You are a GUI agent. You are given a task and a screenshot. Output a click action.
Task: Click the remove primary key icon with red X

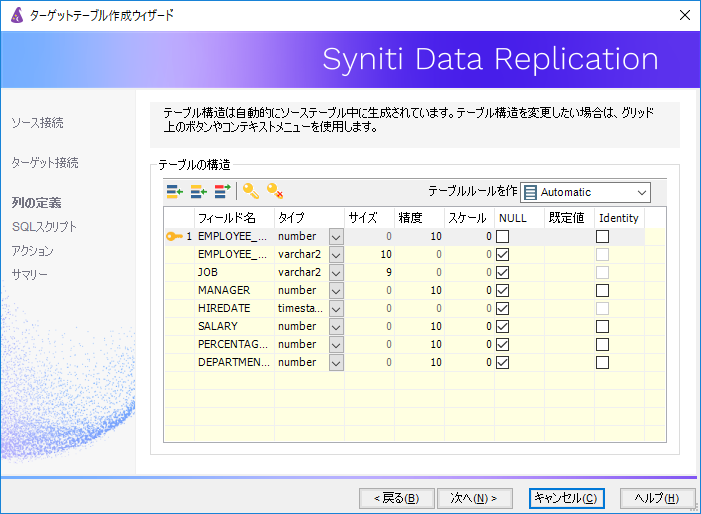click(x=275, y=191)
